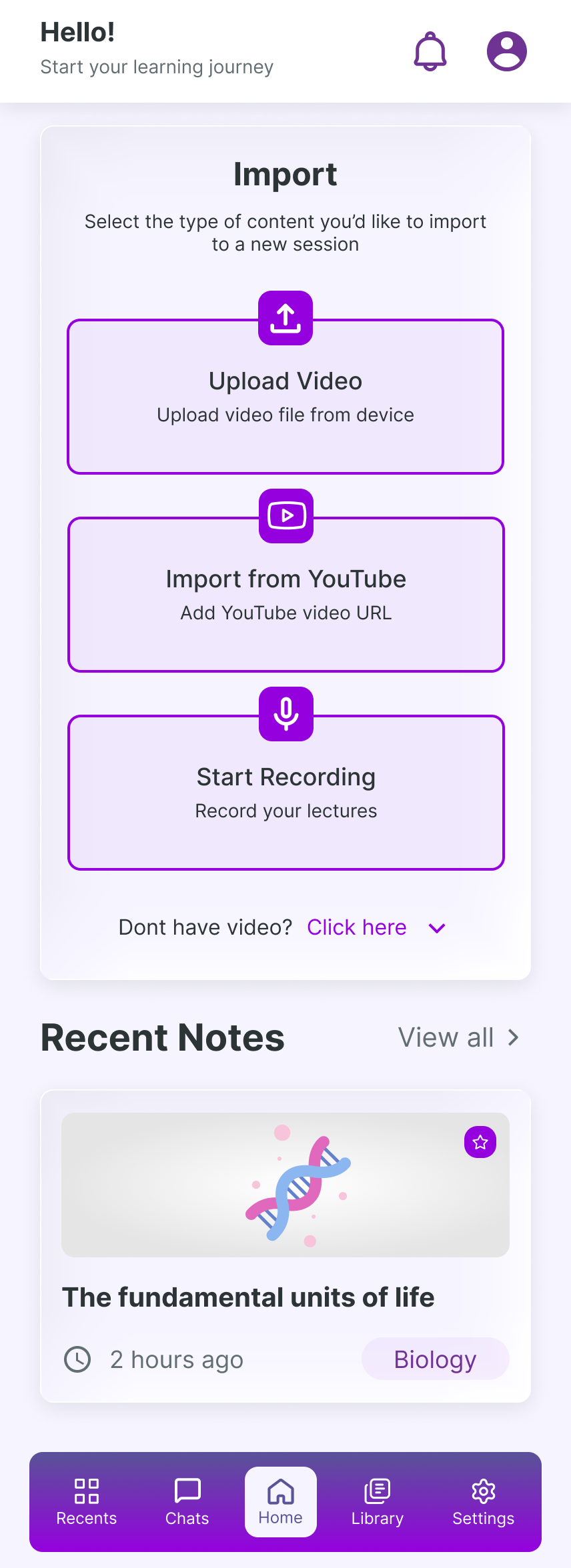Select the Biology category pill

click(435, 1359)
